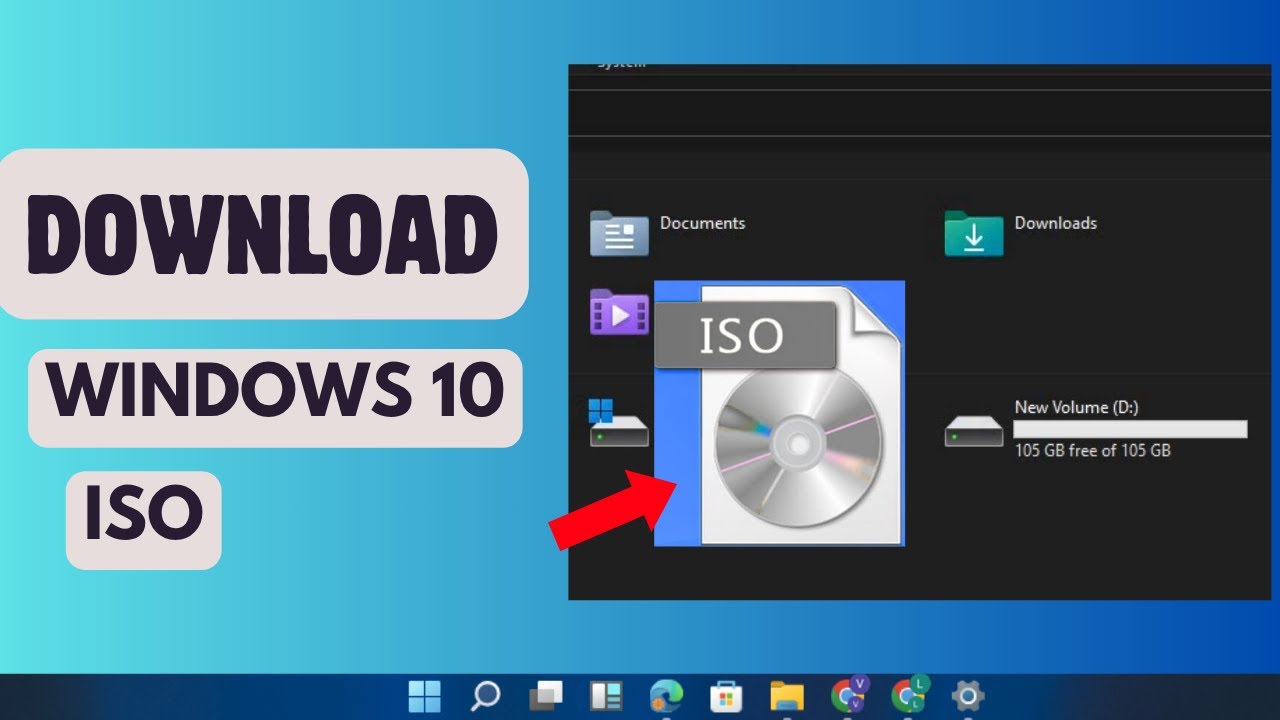The image size is (1280, 720).
Task: Select the Downloads folder icon
Action: [974, 233]
